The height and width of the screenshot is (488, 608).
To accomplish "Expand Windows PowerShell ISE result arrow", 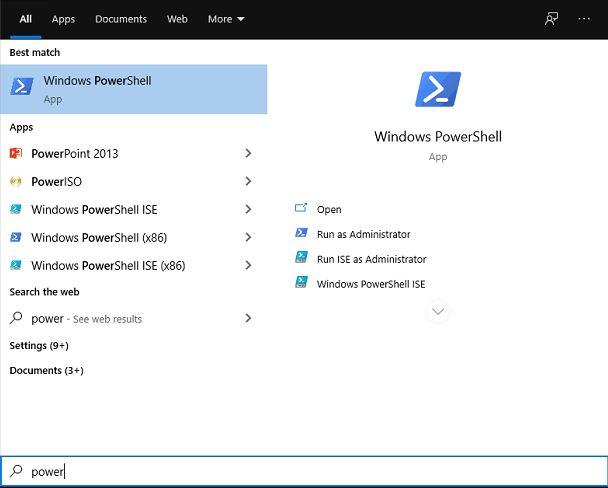I will (248, 209).
